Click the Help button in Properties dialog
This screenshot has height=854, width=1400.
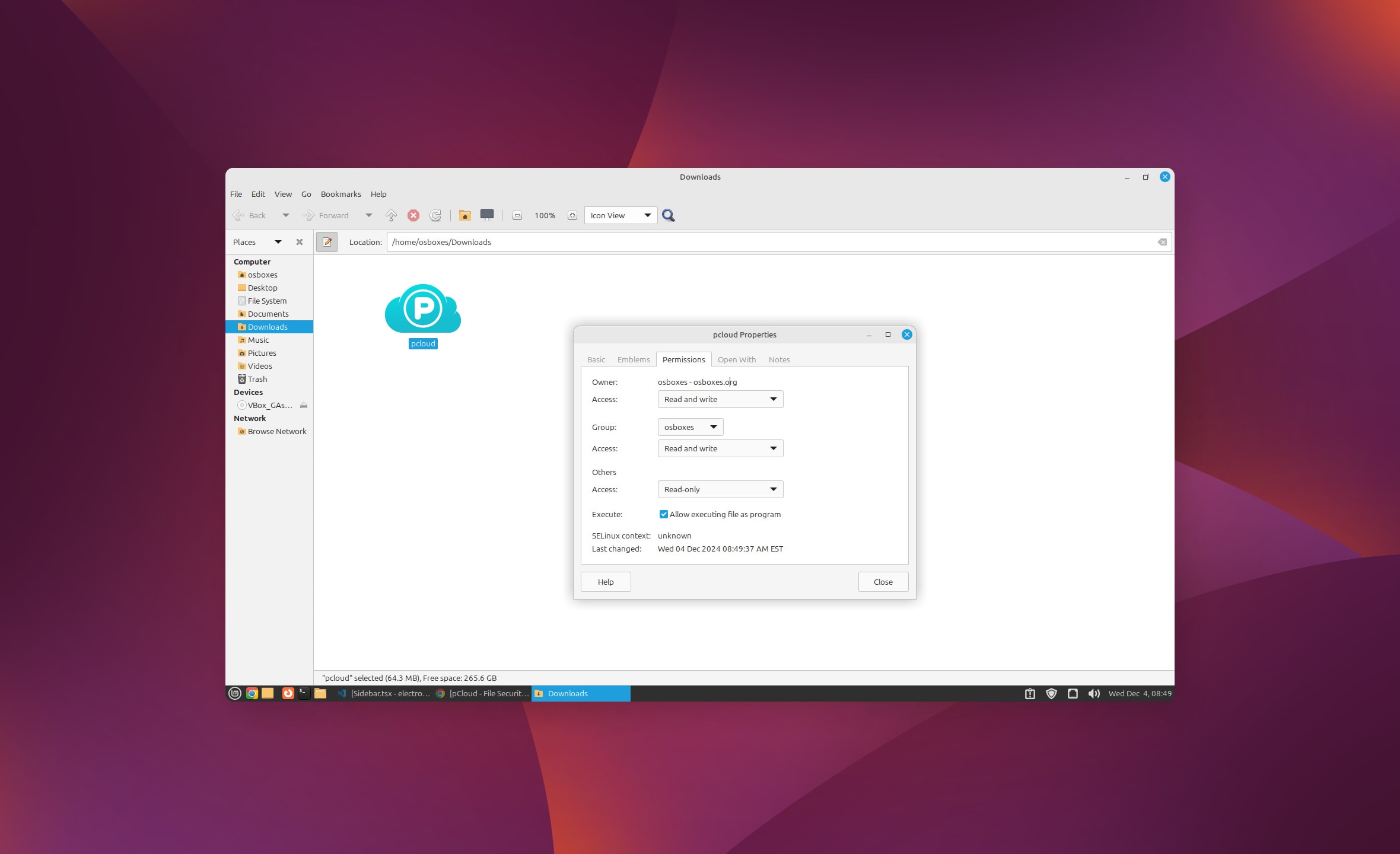tap(605, 582)
